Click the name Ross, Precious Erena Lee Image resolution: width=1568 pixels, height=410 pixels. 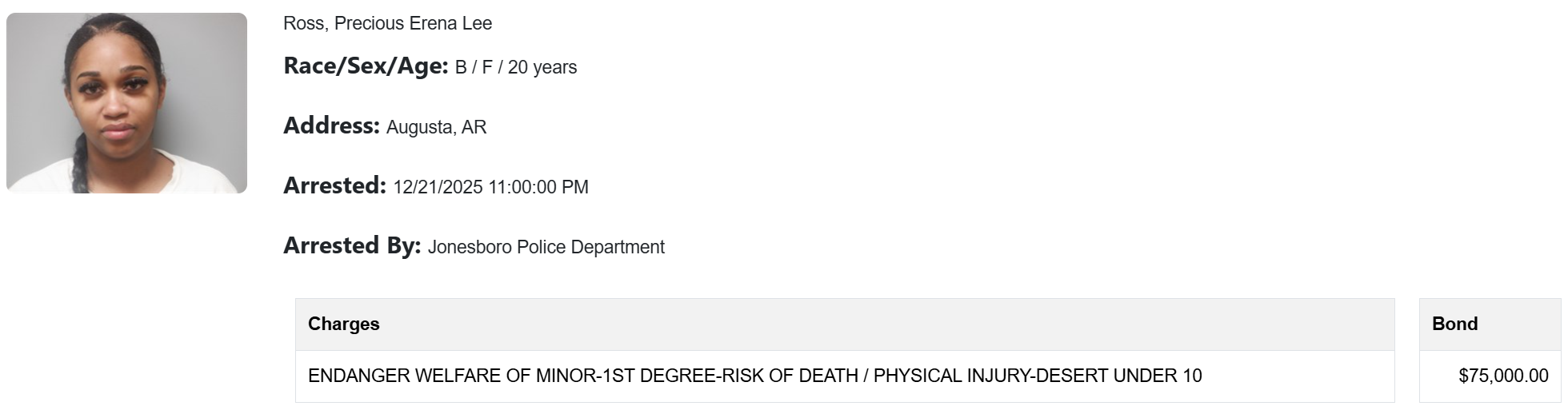point(387,24)
